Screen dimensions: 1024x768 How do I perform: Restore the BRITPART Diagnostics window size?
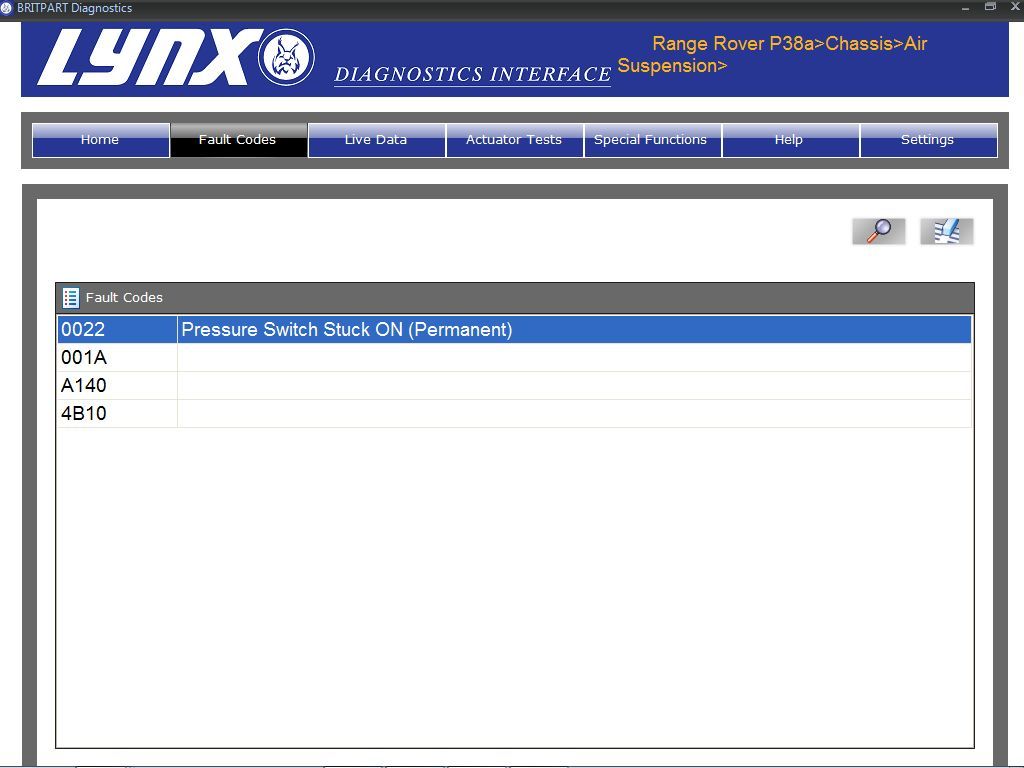pos(990,7)
